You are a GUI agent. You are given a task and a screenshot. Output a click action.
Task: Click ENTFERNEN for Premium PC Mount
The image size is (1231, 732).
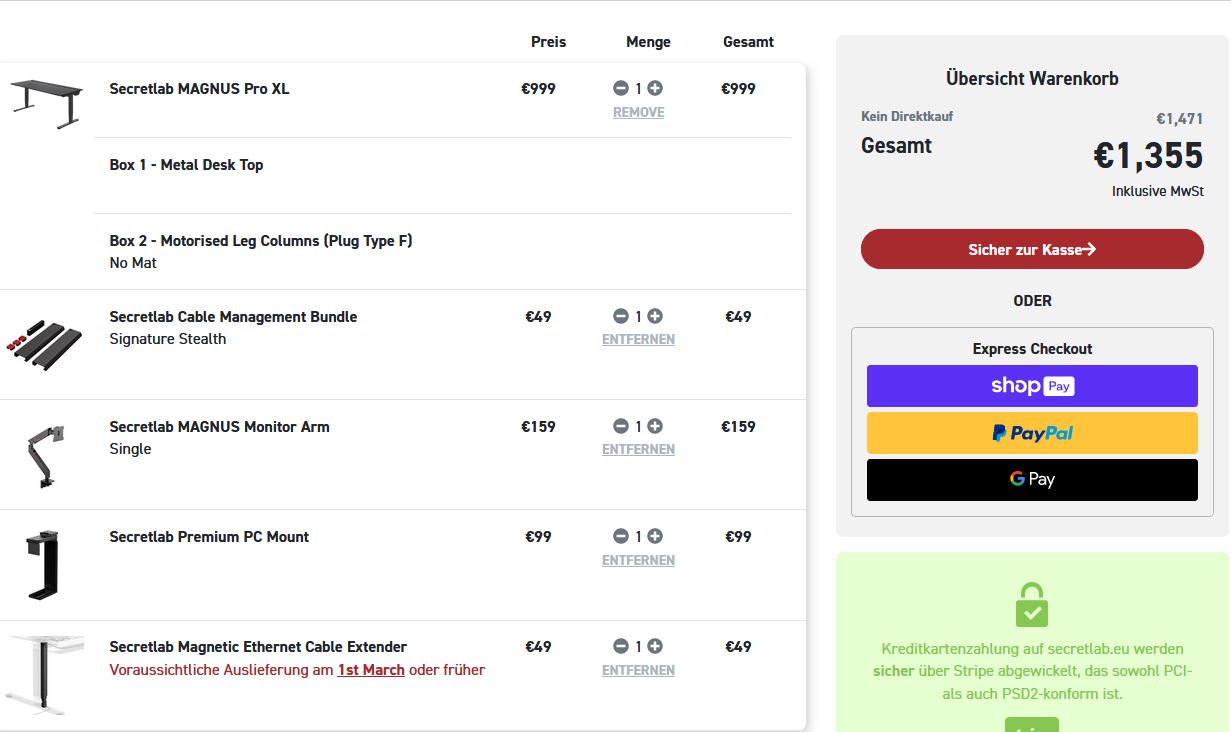coord(638,561)
